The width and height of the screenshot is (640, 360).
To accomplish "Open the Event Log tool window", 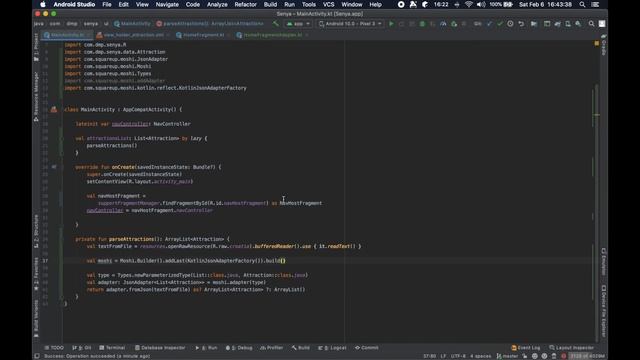I will click(526, 348).
